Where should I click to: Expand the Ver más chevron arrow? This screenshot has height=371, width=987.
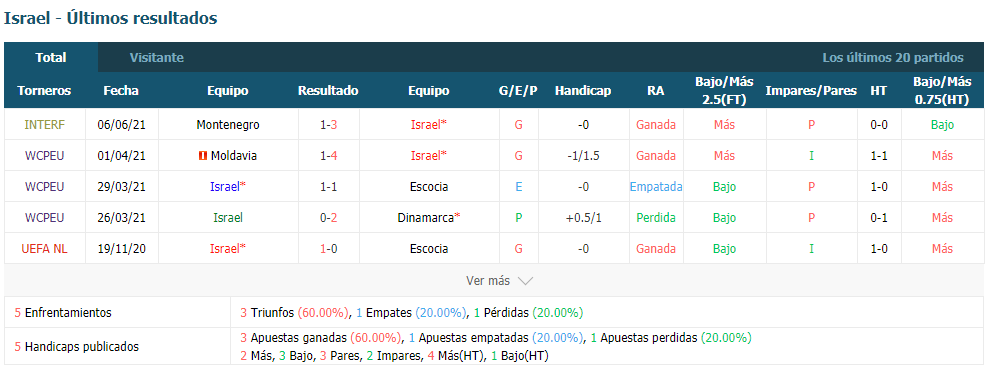(525, 281)
